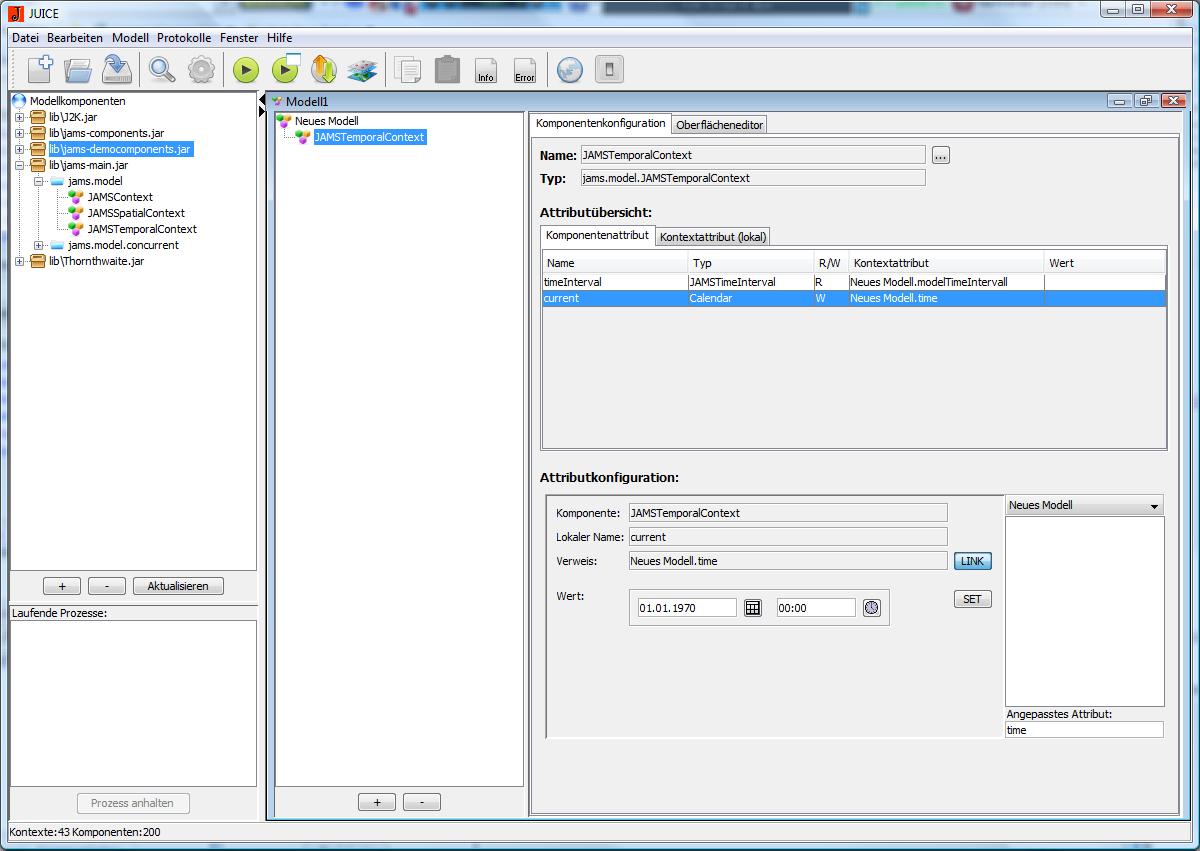Click the power switch icon in the toolbar
Image resolution: width=1200 pixels, height=851 pixels.
tap(609, 70)
